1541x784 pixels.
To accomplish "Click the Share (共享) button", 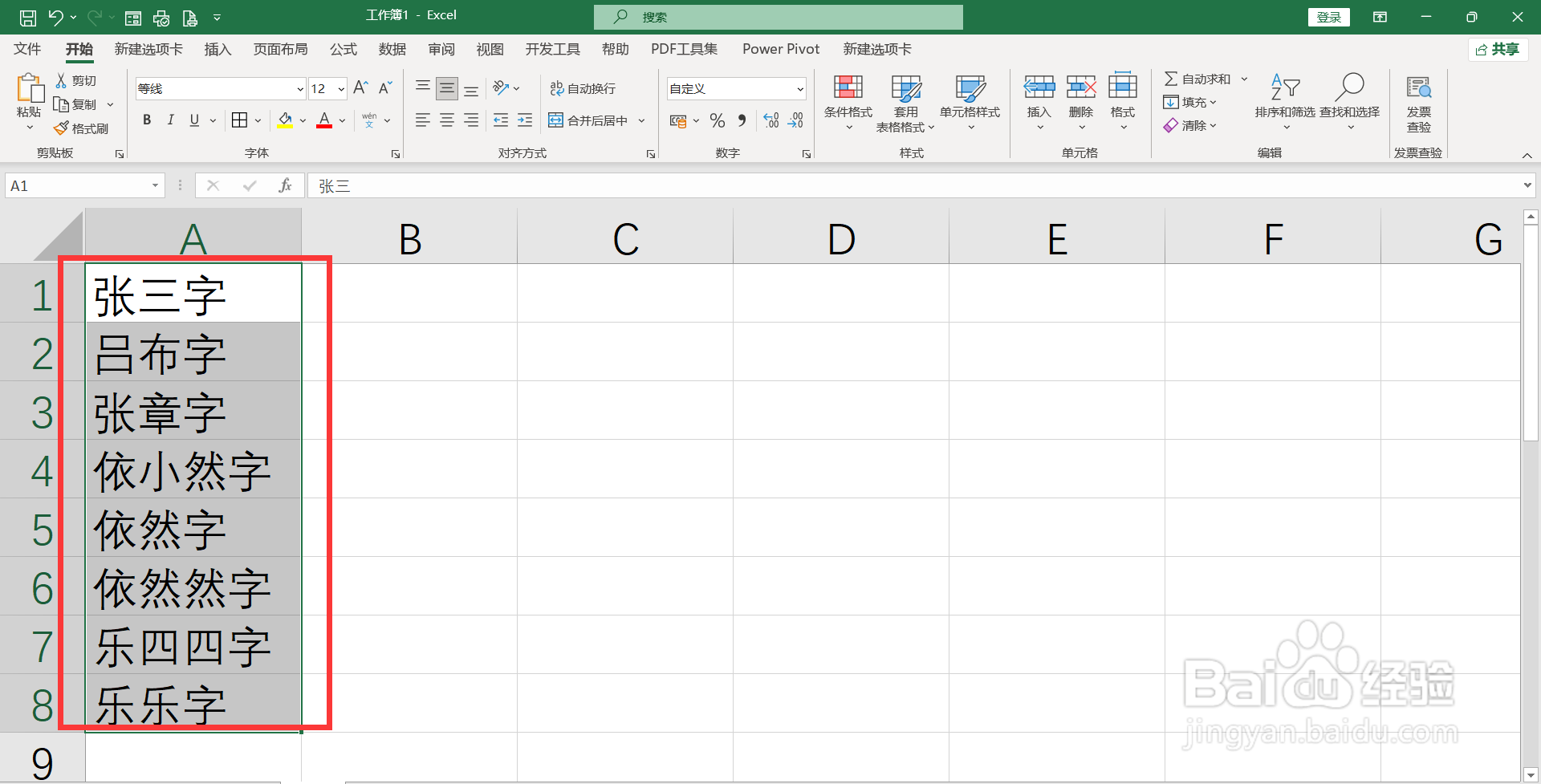I will (x=1498, y=49).
